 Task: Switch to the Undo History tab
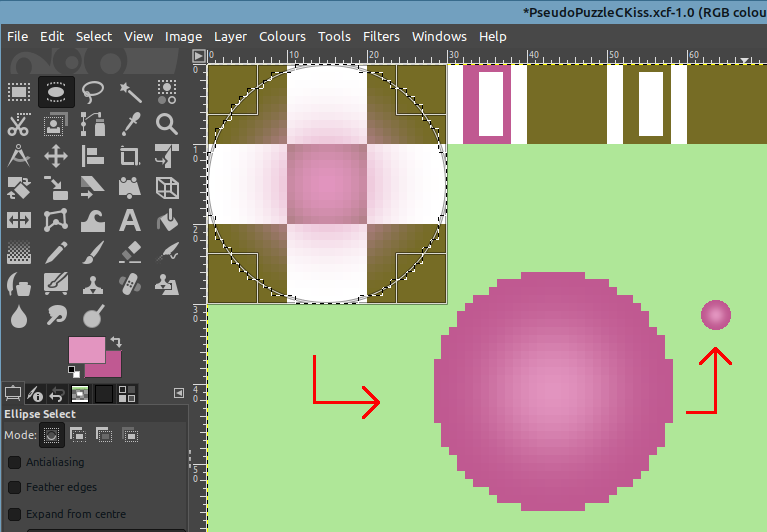coord(57,394)
